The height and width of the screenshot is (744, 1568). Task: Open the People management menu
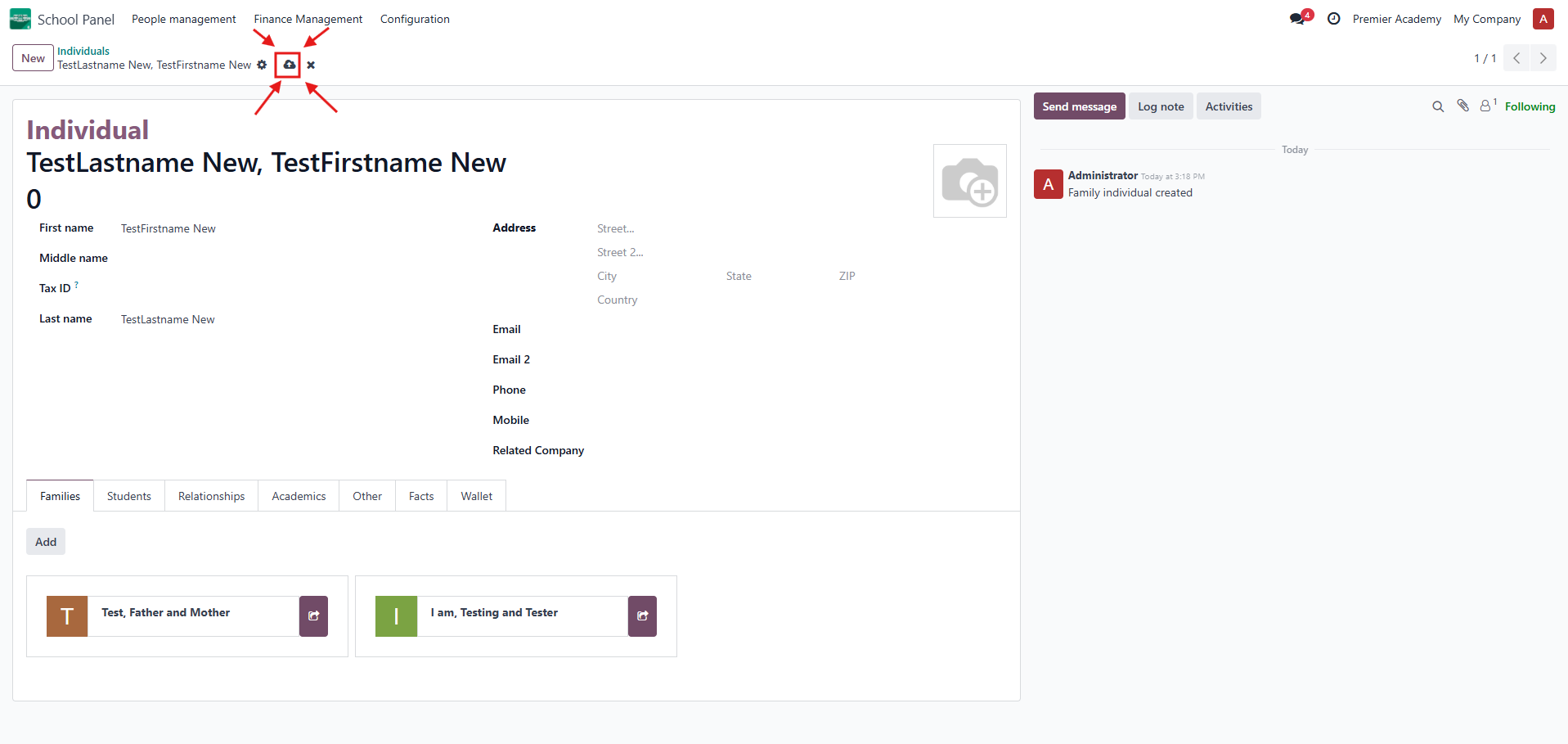pos(183,19)
